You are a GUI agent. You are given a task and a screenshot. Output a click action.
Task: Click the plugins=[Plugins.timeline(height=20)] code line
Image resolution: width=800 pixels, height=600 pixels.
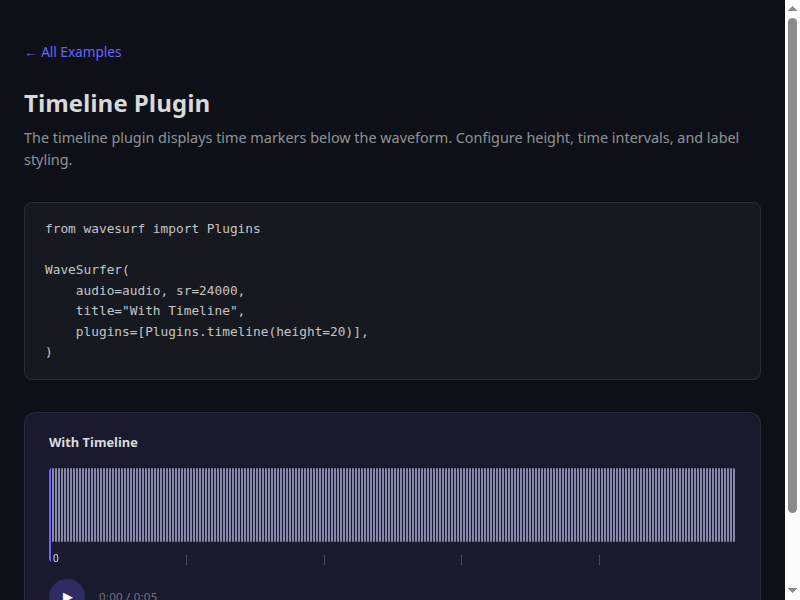[x=222, y=332]
